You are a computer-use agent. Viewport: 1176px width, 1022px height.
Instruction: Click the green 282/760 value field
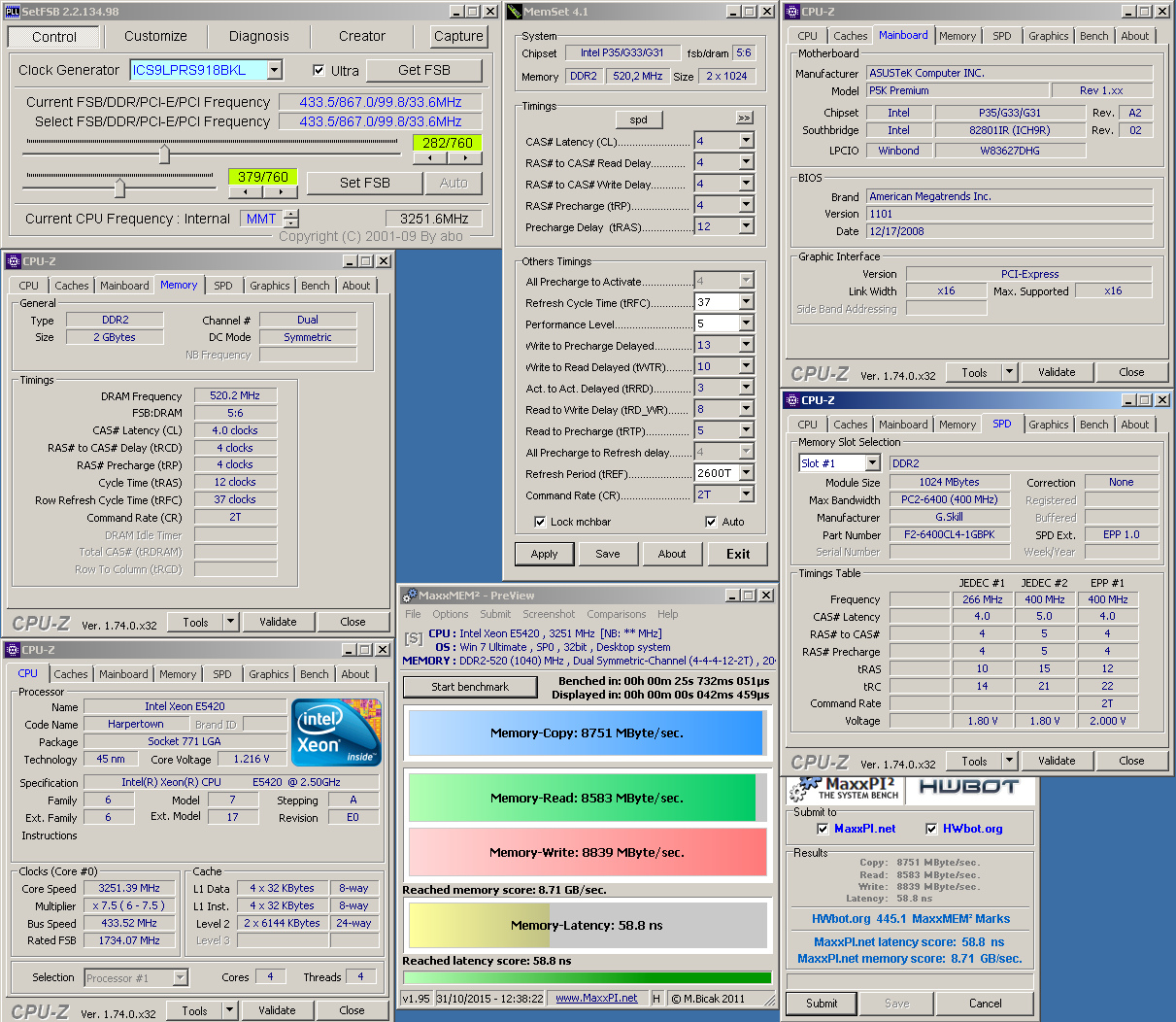point(447,142)
